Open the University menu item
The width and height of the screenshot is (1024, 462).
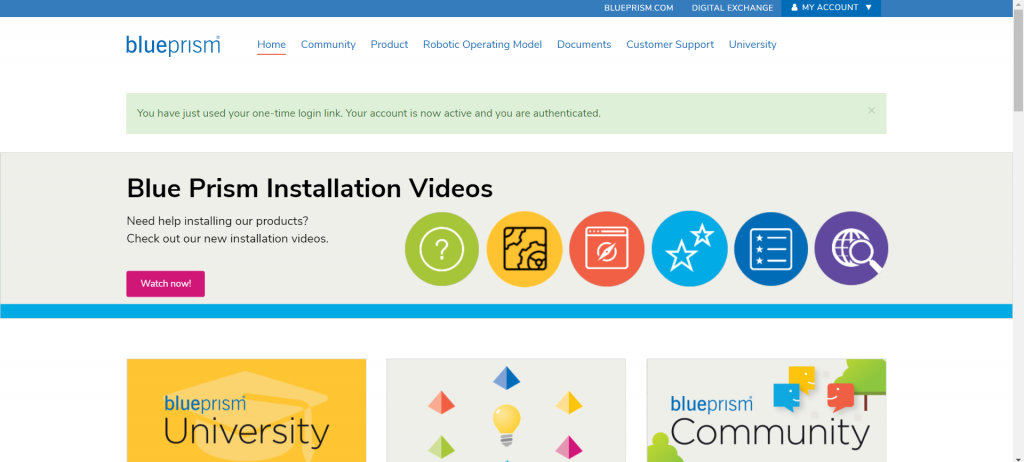coord(752,44)
